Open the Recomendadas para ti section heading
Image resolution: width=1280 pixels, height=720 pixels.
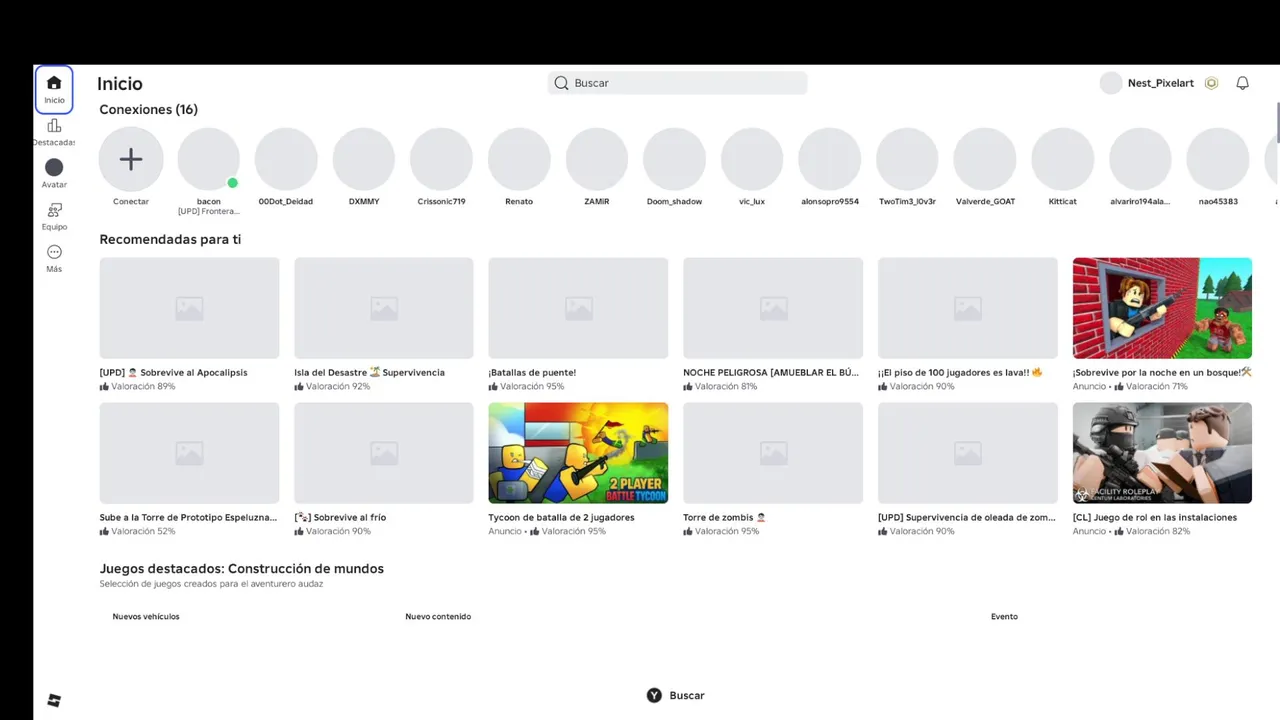[170, 240]
